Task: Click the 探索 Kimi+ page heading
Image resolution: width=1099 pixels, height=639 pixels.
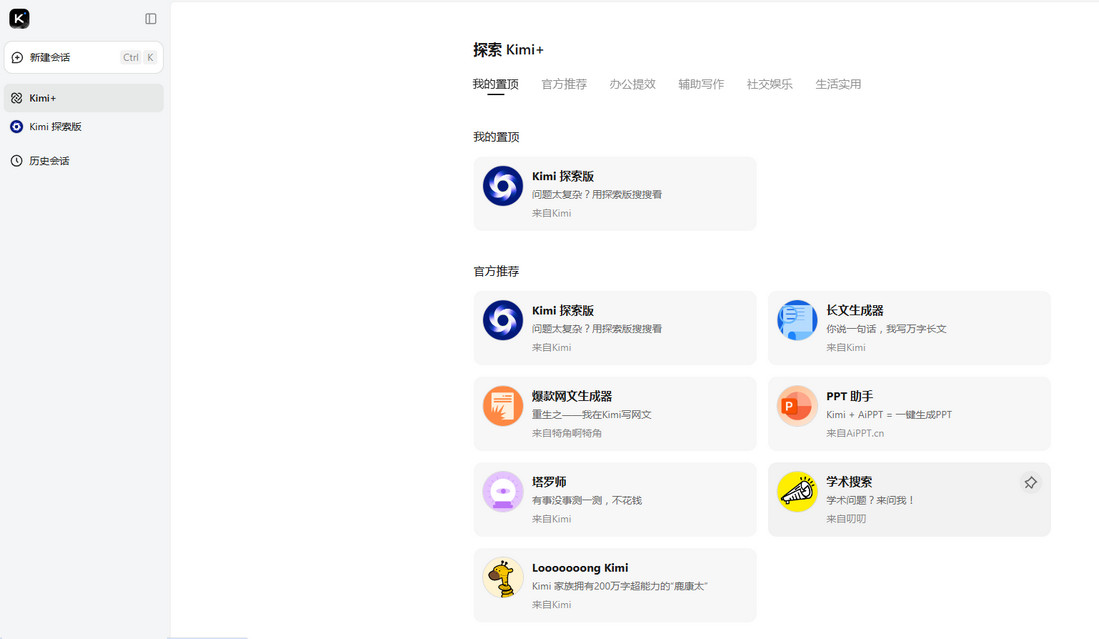Action: pos(508,50)
